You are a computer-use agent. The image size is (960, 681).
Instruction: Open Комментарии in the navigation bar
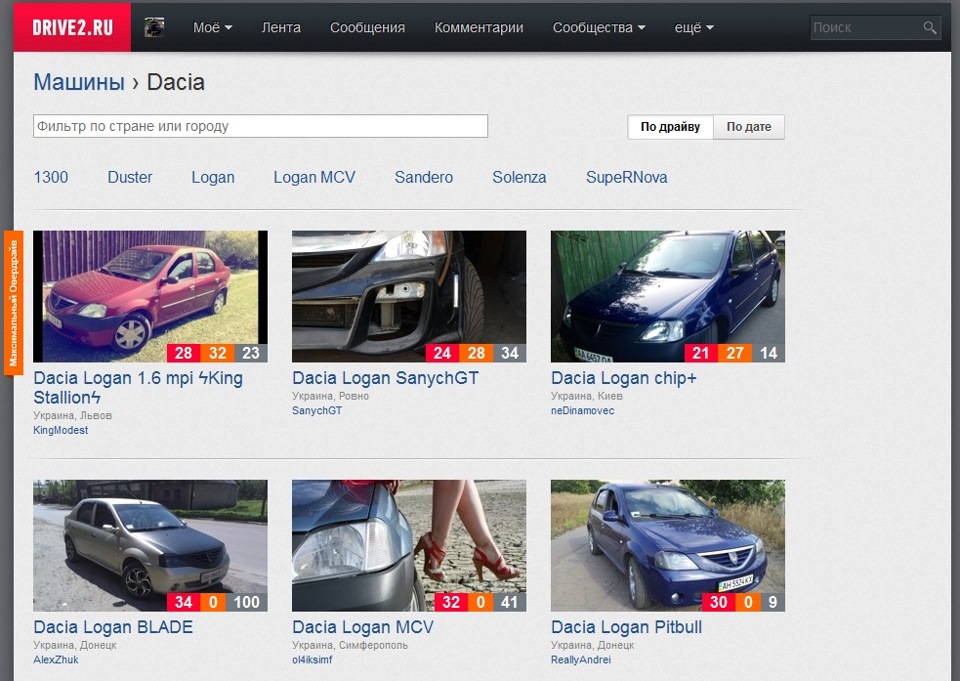point(479,28)
